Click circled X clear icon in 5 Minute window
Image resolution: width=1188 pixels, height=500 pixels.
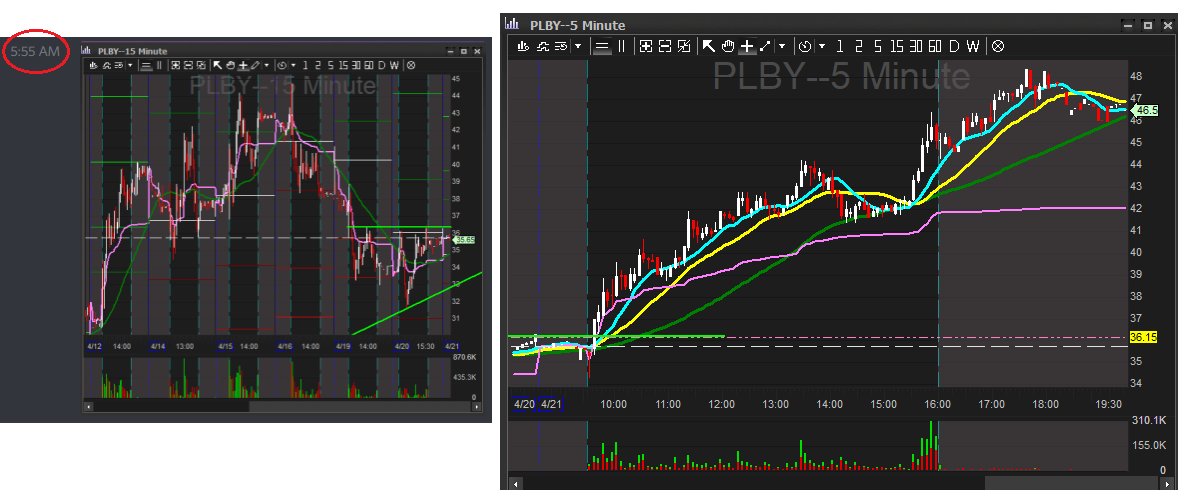coord(997,46)
